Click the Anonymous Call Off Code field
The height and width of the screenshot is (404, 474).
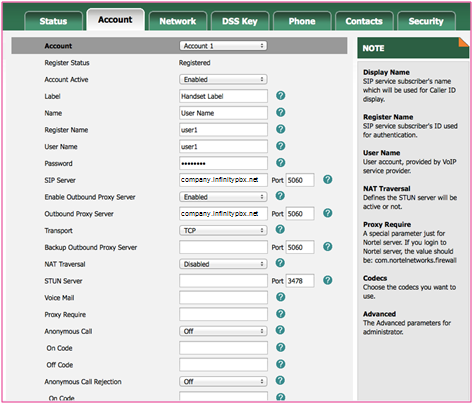click(x=223, y=365)
